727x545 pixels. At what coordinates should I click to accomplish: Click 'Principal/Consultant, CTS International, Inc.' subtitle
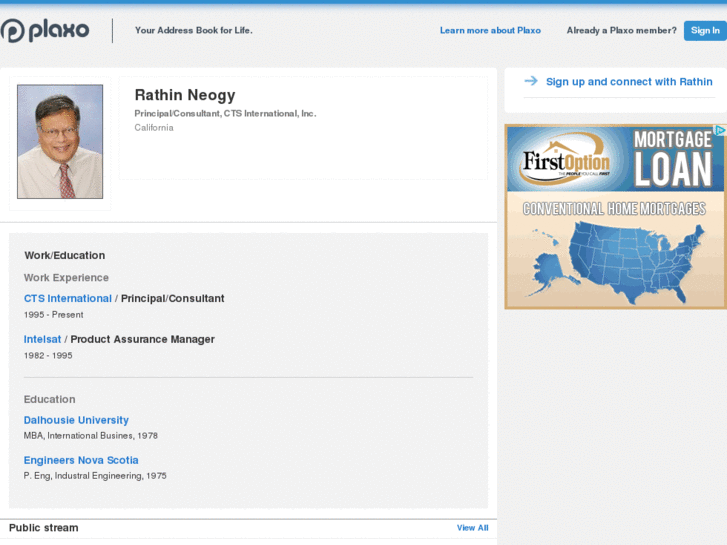[x=225, y=114]
